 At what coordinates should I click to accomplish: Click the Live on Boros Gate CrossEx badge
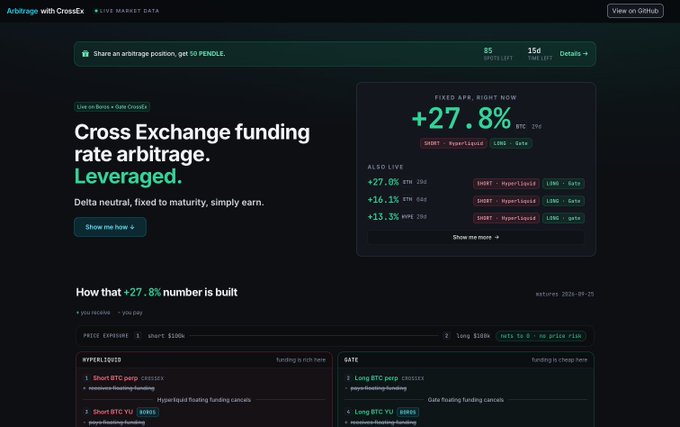[112, 107]
